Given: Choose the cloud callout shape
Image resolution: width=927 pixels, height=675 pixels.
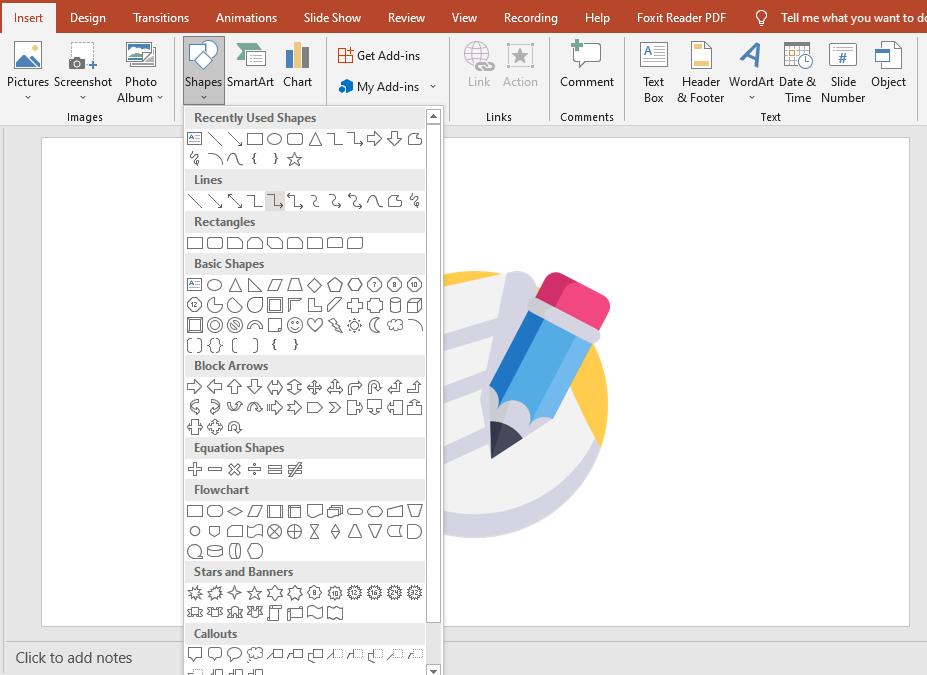Looking at the screenshot, I should coord(255,655).
